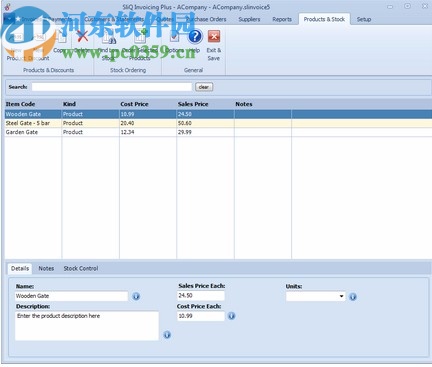Image resolution: width=432 pixels, height=367 pixels.
Task: Click cost price 12.34 cell
Action: (148, 132)
